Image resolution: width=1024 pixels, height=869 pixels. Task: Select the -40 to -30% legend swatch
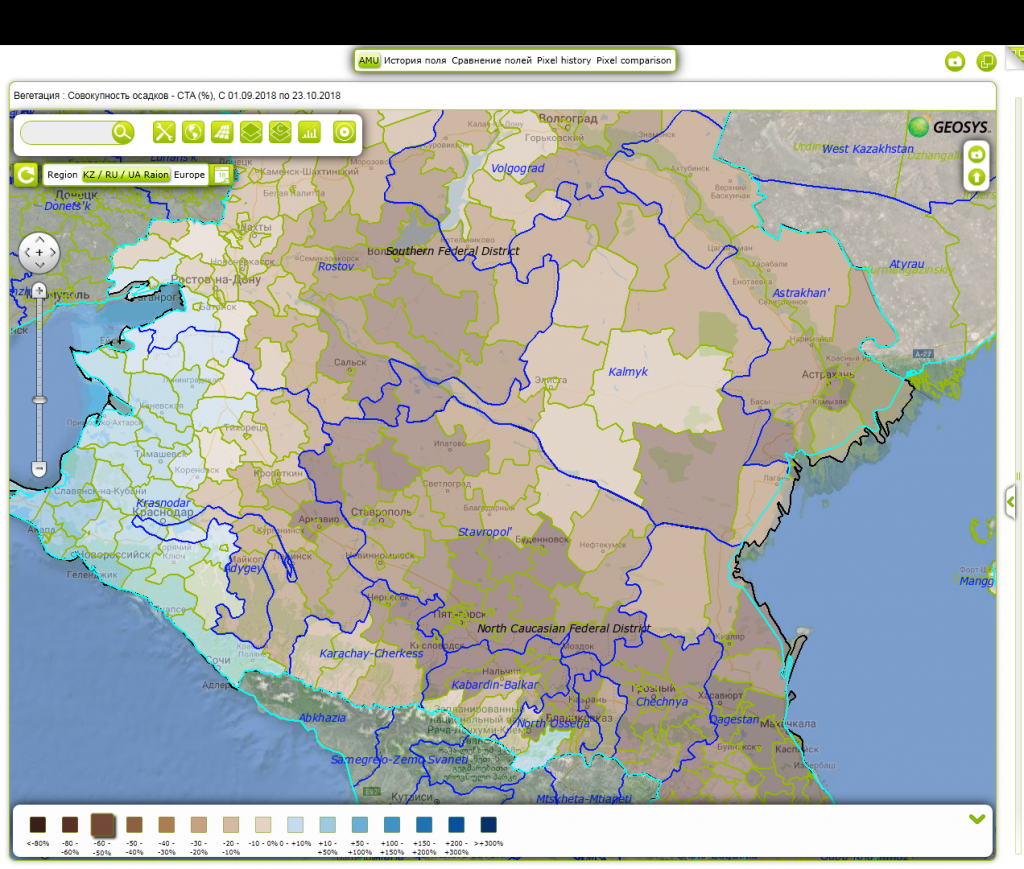[167, 825]
